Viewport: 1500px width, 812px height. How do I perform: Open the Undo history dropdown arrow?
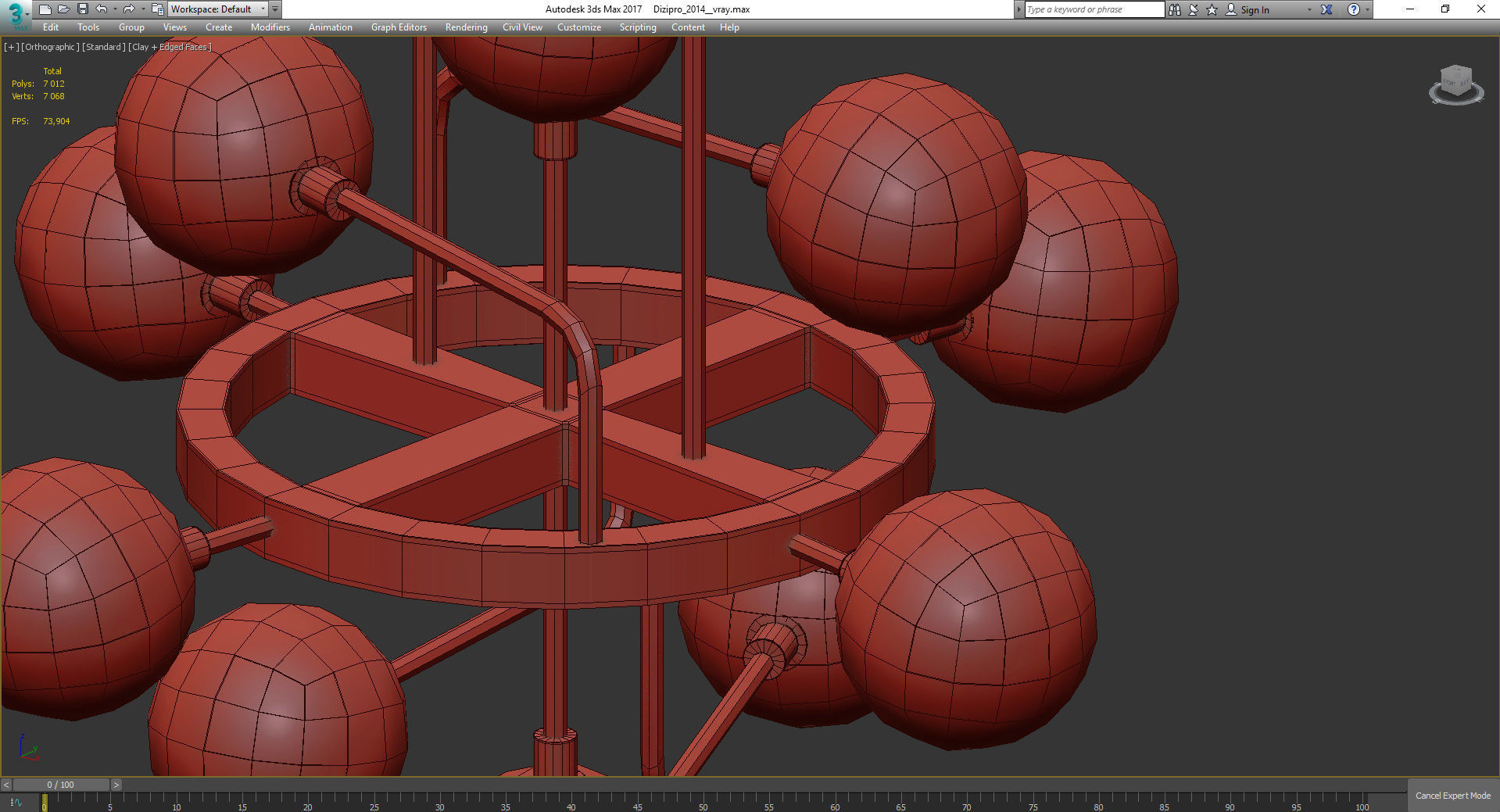tap(115, 9)
